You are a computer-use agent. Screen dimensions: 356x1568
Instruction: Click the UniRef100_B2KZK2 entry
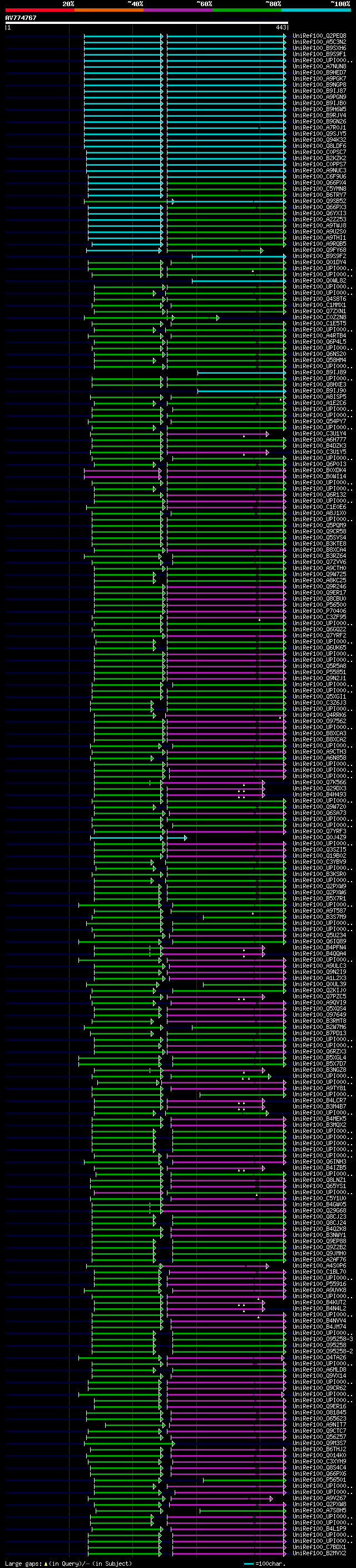tap(319, 159)
